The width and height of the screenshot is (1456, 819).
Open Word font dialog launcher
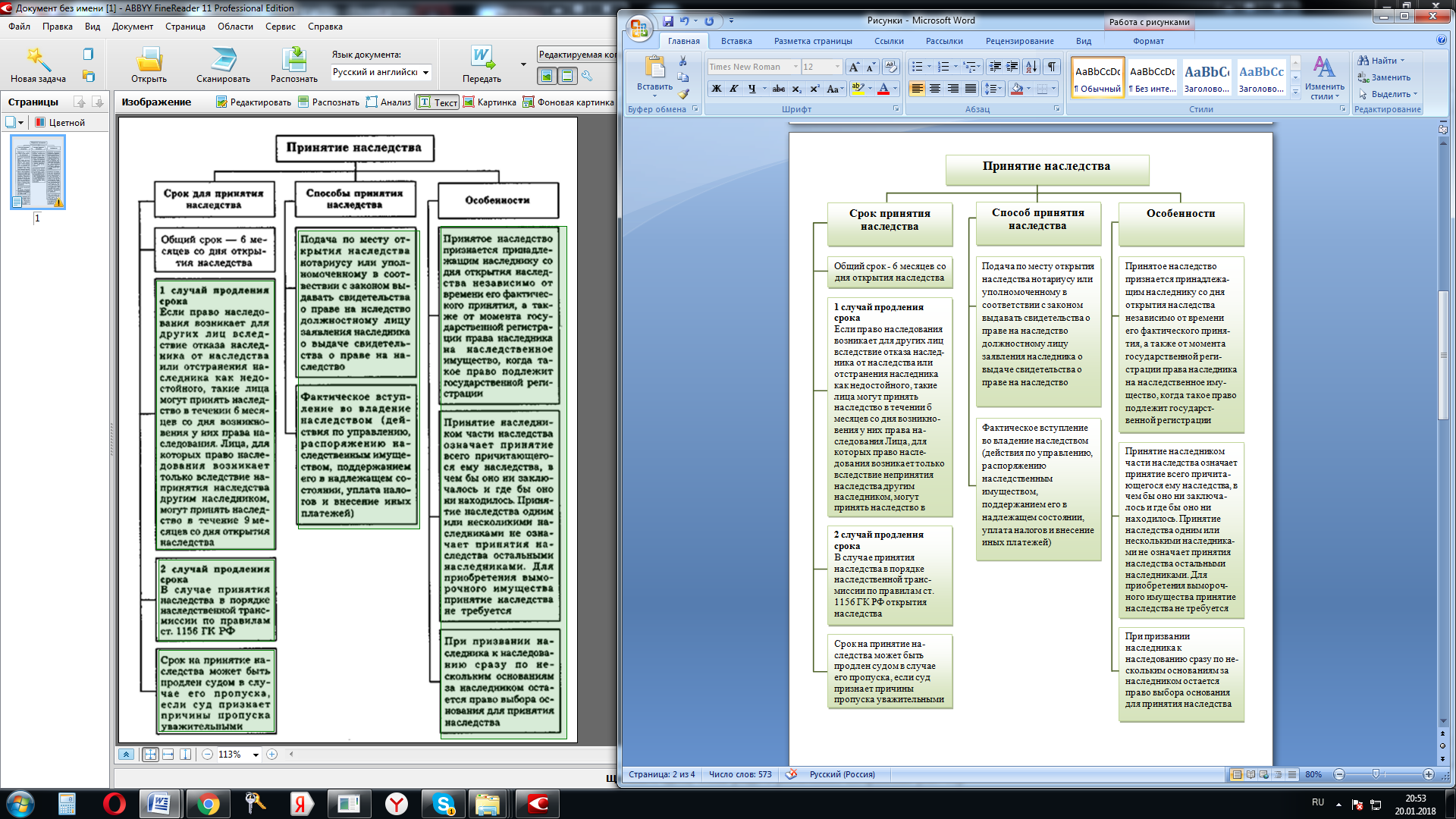896,109
